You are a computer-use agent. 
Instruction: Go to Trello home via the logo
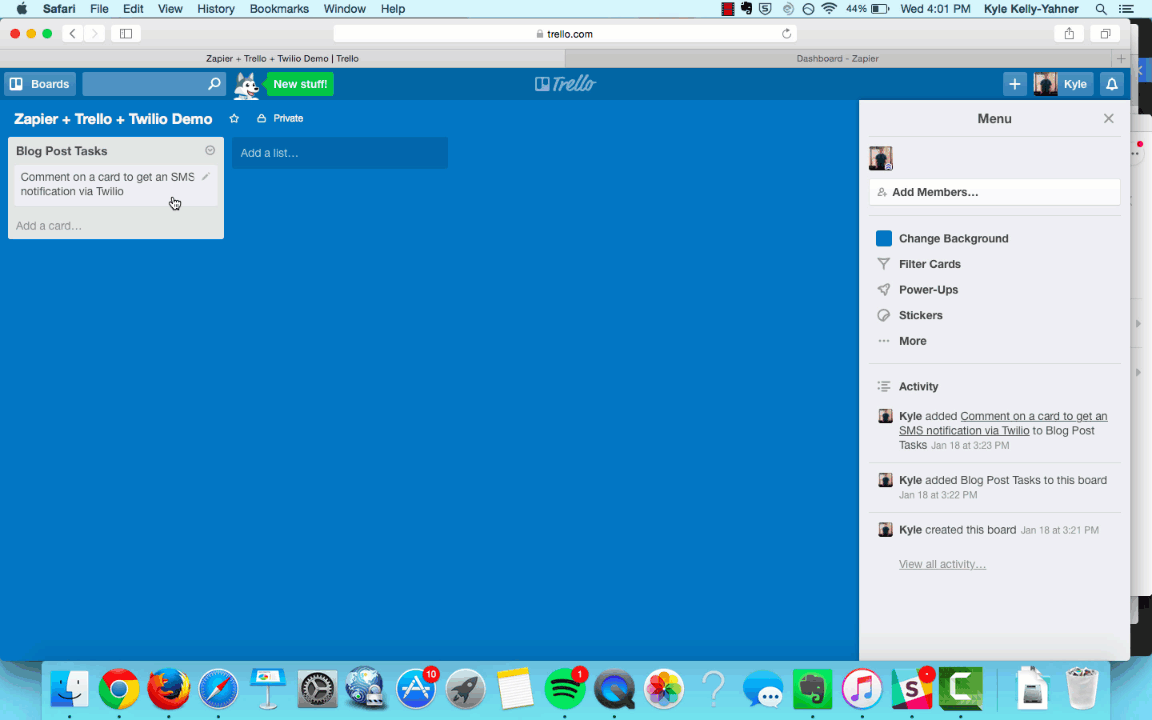565,84
